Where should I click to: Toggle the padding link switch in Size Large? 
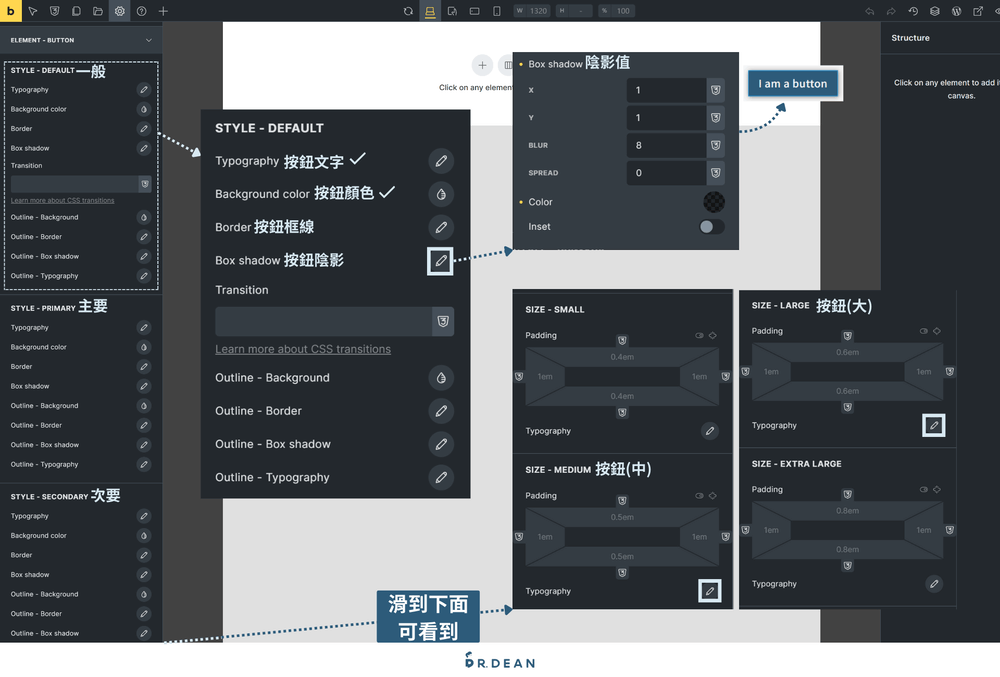[x=924, y=331]
